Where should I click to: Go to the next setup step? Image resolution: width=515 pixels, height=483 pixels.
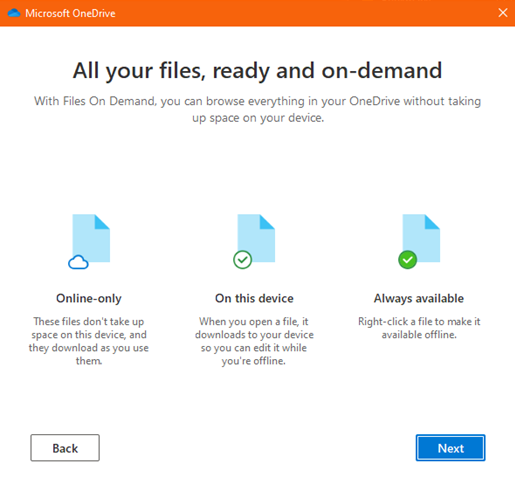coord(450,448)
